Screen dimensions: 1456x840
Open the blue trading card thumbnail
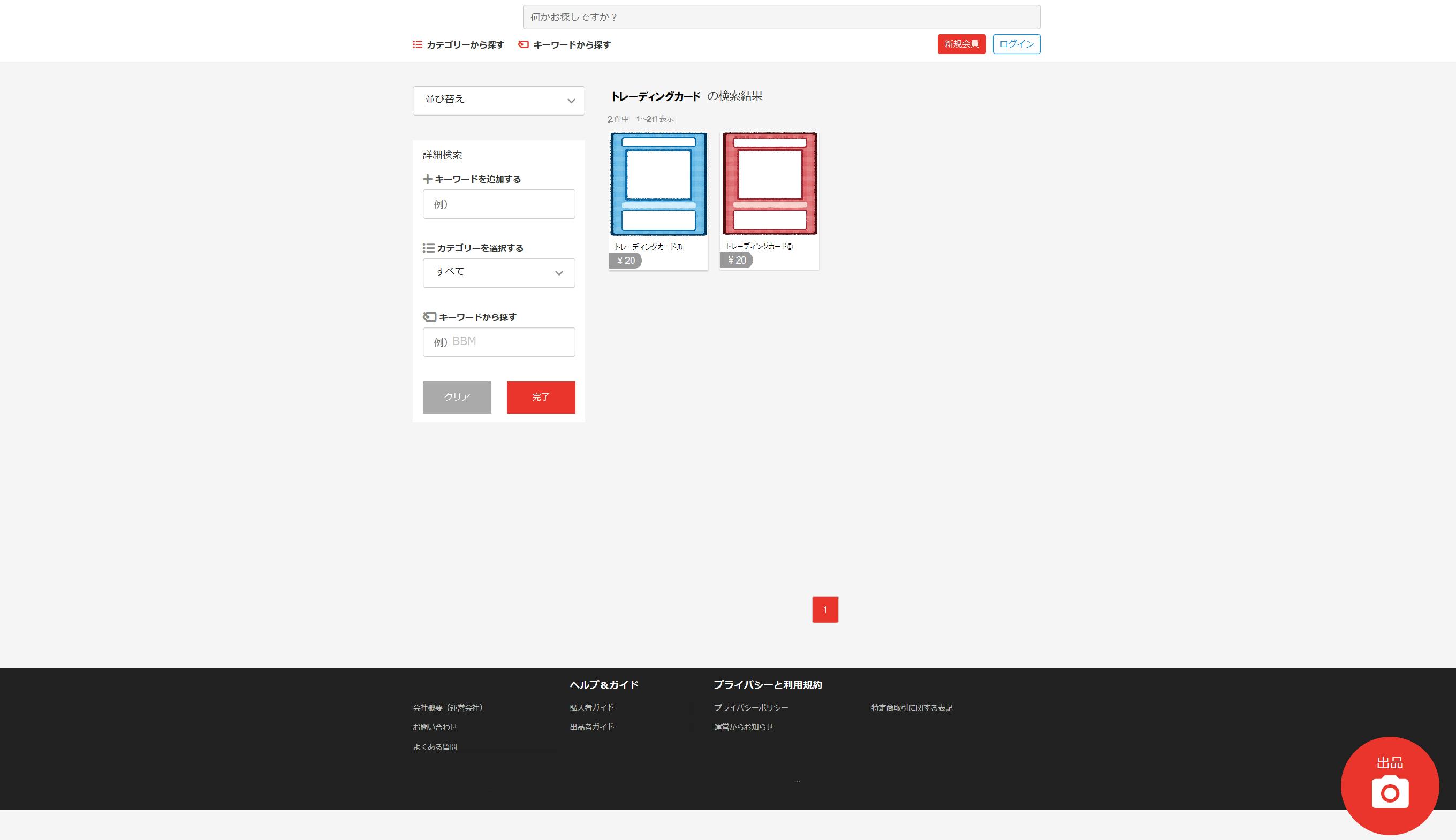(x=658, y=184)
